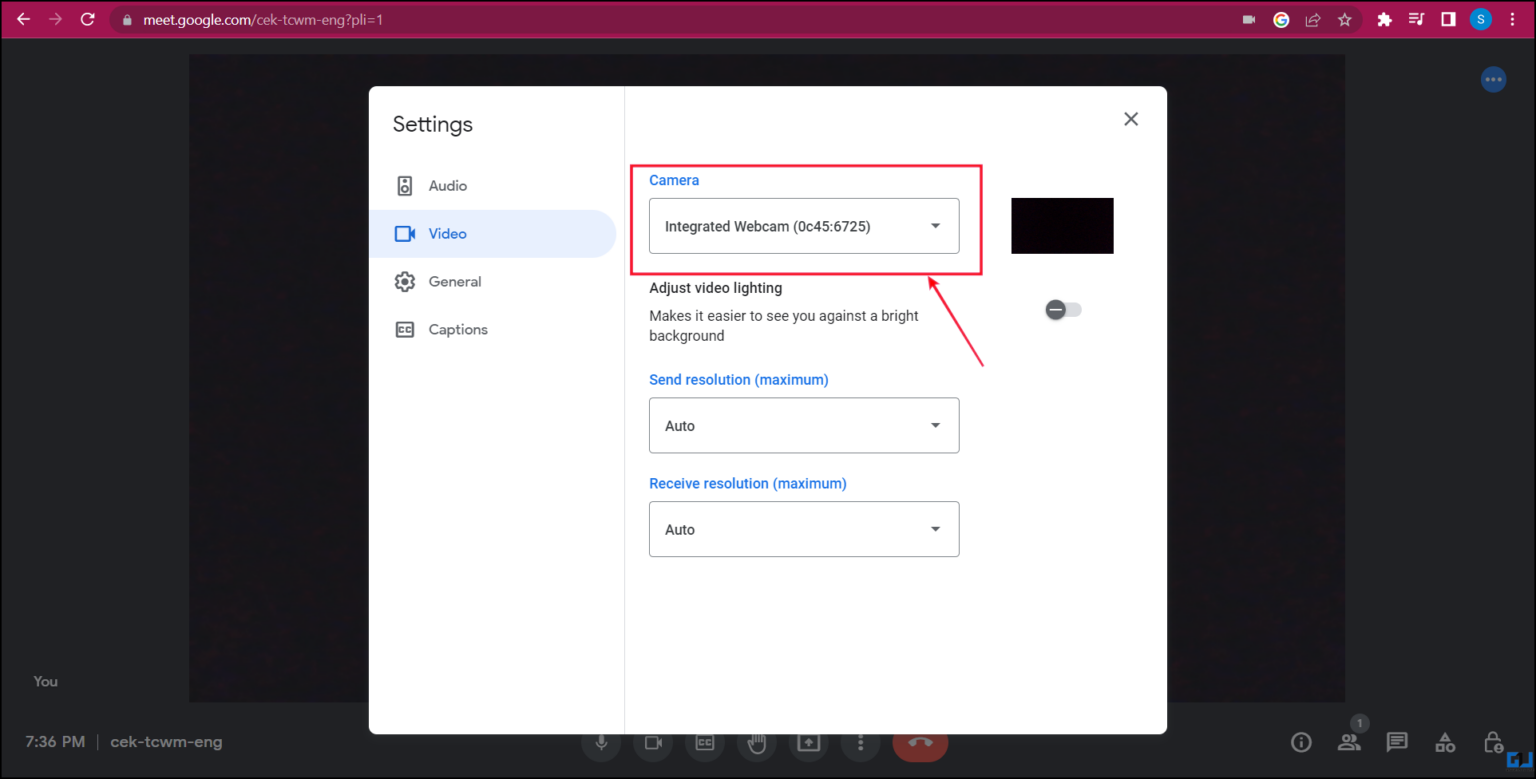Turn off the camera from the bottom toolbar

[x=653, y=742]
